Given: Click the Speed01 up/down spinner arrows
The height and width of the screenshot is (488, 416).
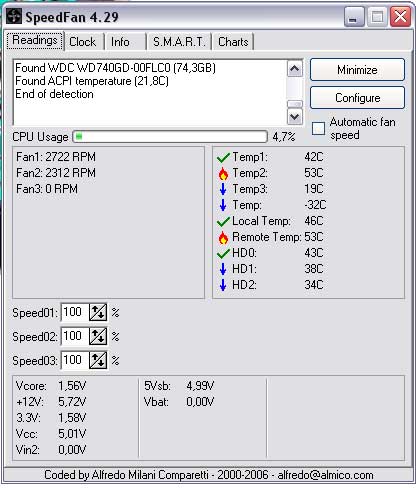Looking at the screenshot, I should coord(98,312).
